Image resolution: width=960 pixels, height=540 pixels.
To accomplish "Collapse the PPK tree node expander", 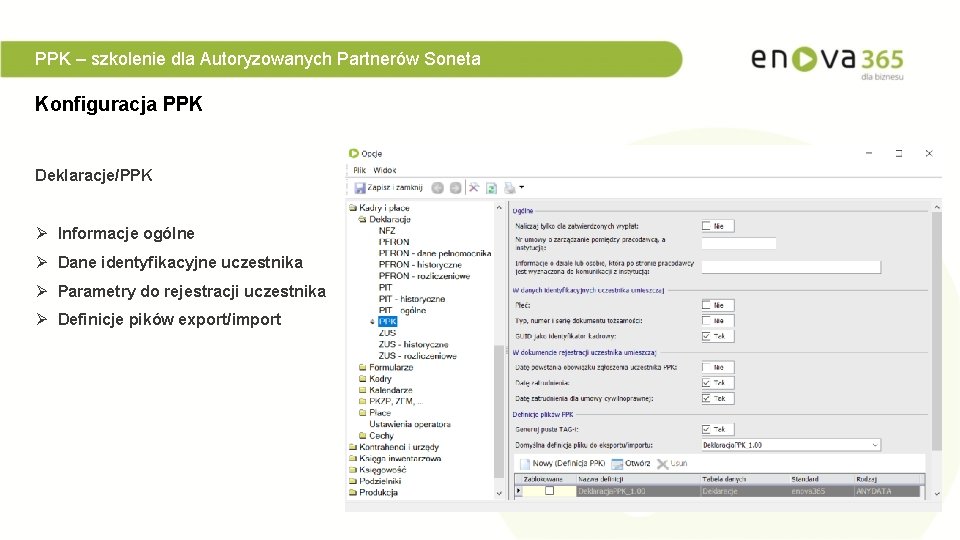I will pos(372,322).
